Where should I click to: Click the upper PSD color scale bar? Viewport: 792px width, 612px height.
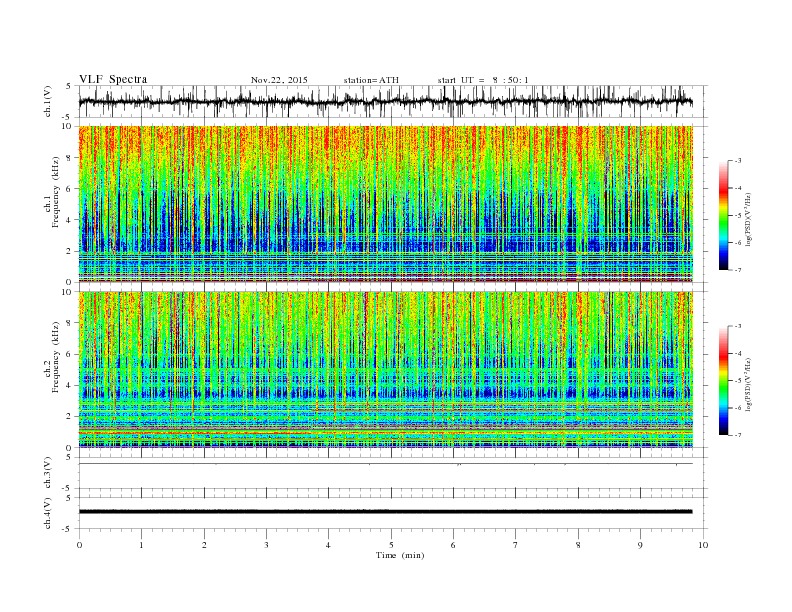[723, 216]
